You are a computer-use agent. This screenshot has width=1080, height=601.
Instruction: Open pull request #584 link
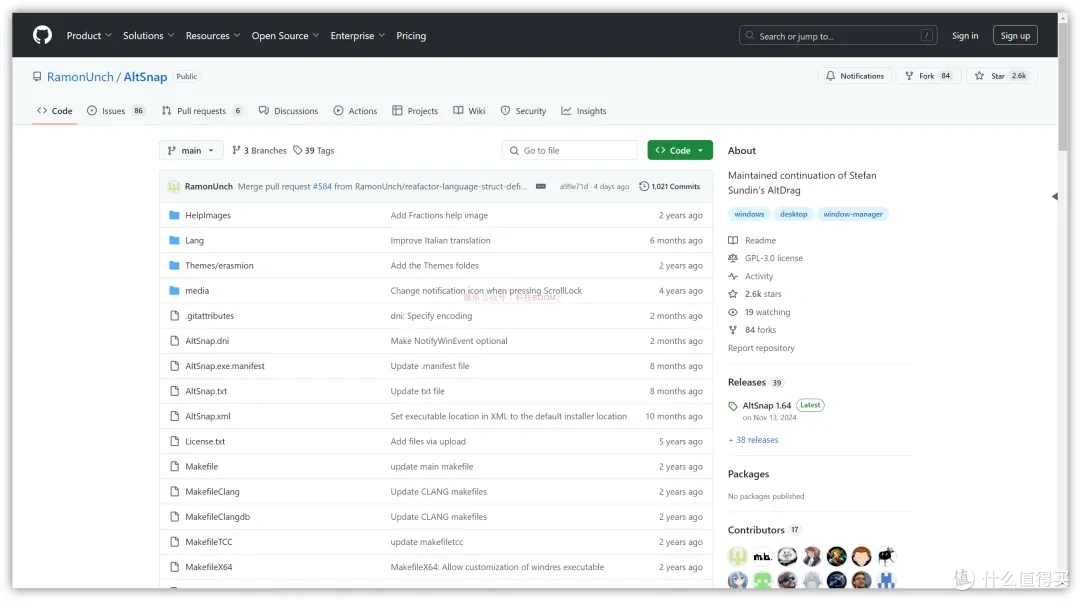(x=322, y=187)
